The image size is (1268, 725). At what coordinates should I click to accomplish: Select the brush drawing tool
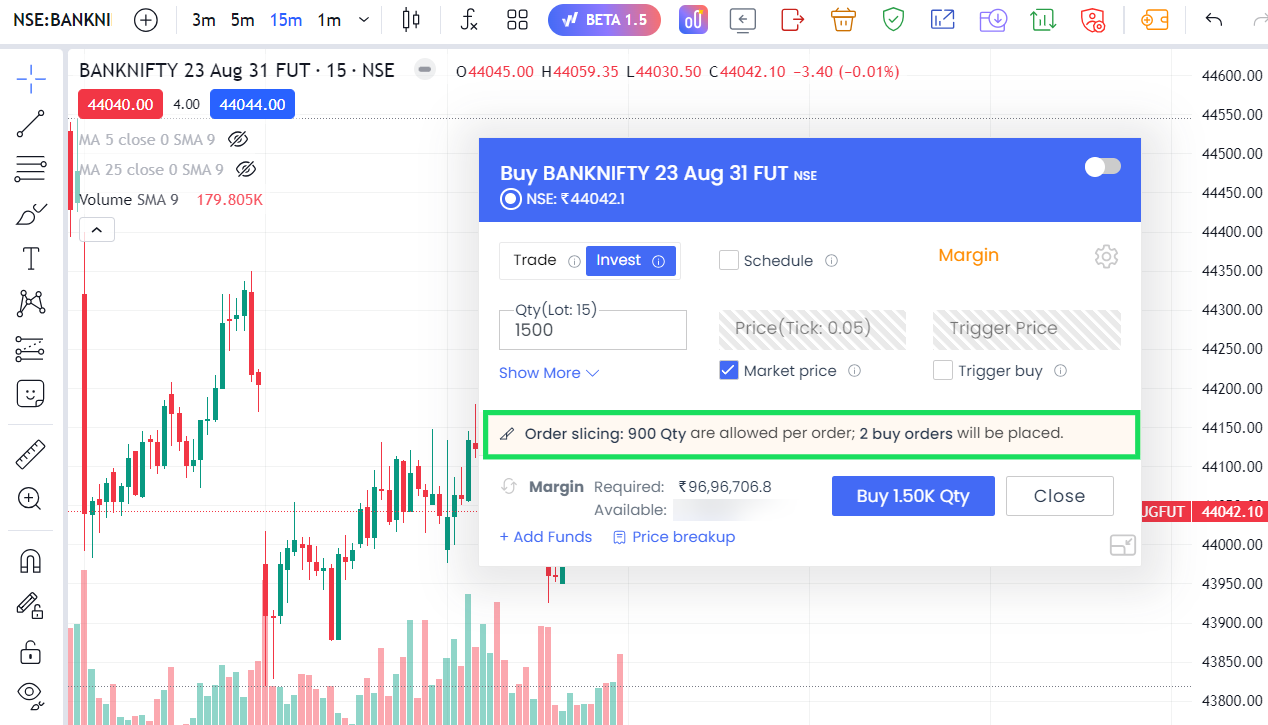coord(31,214)
